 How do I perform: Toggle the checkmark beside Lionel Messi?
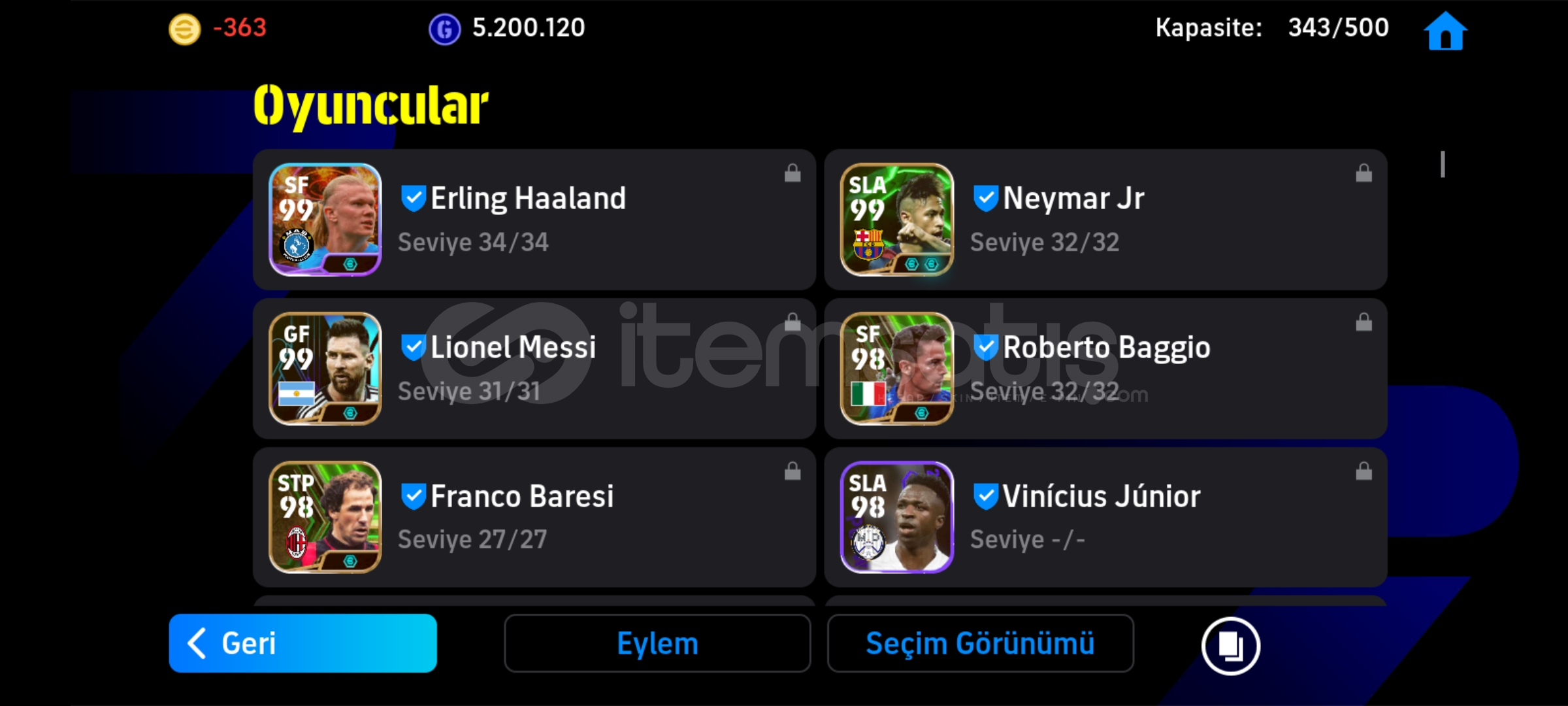[414, 347]
